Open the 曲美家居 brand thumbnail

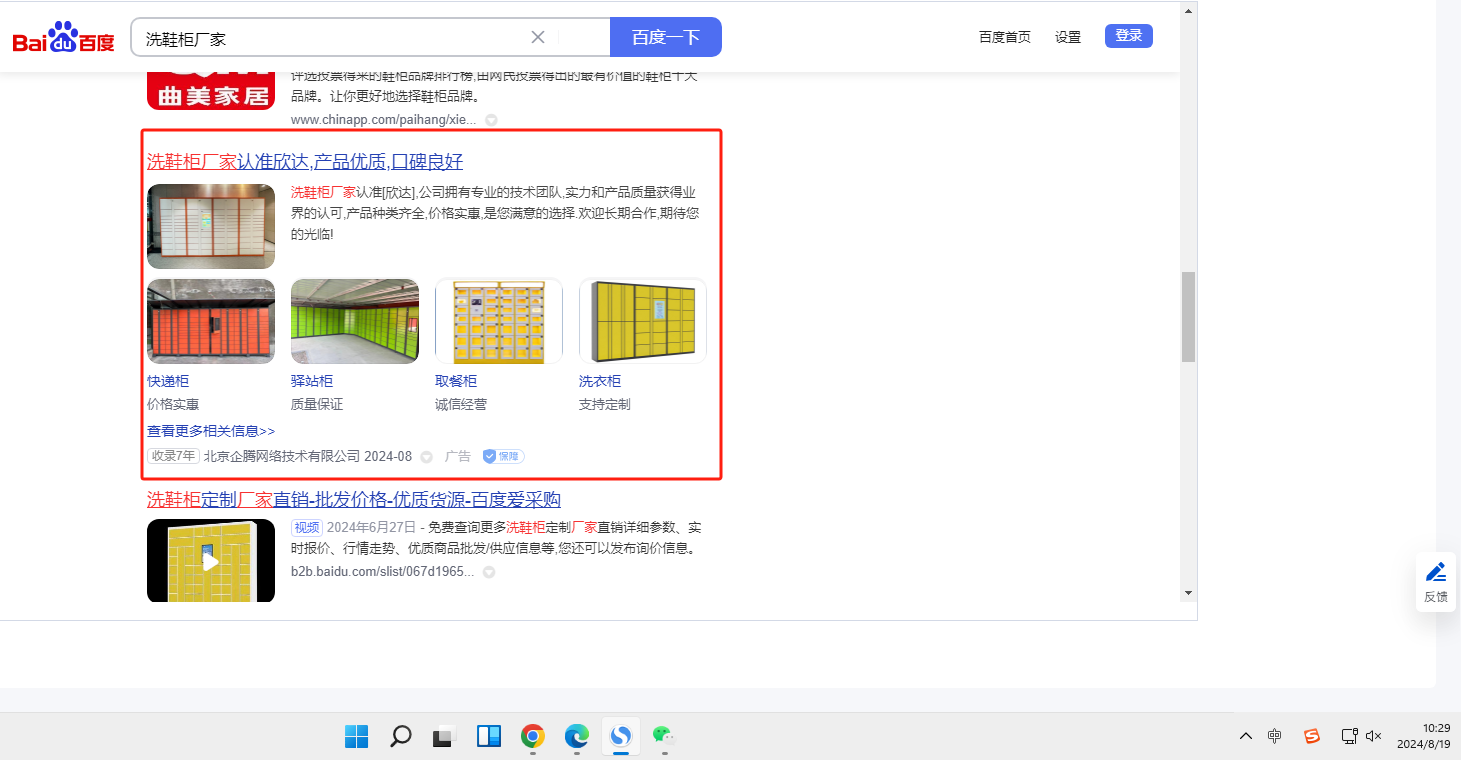211,90
